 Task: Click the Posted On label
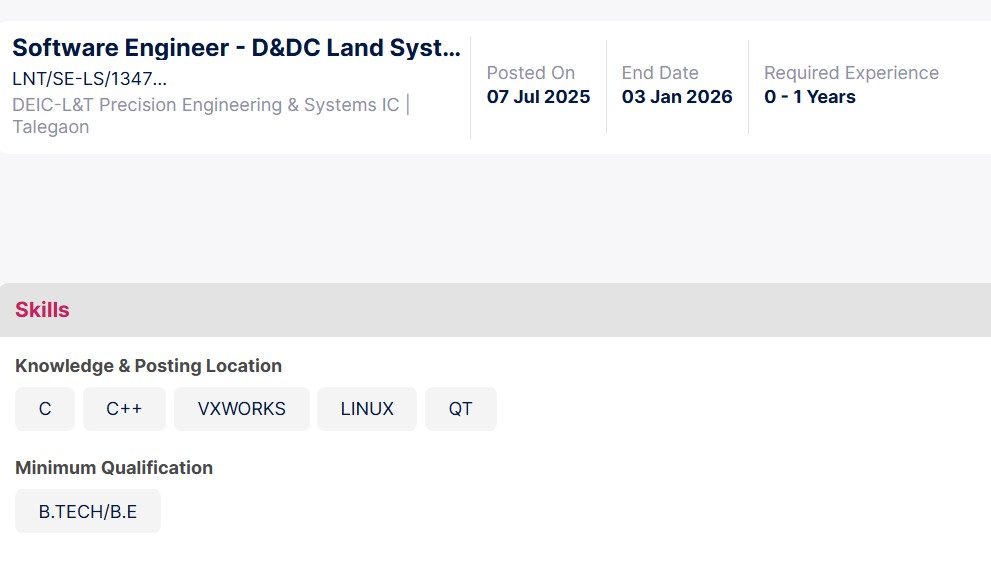(531, 73)
